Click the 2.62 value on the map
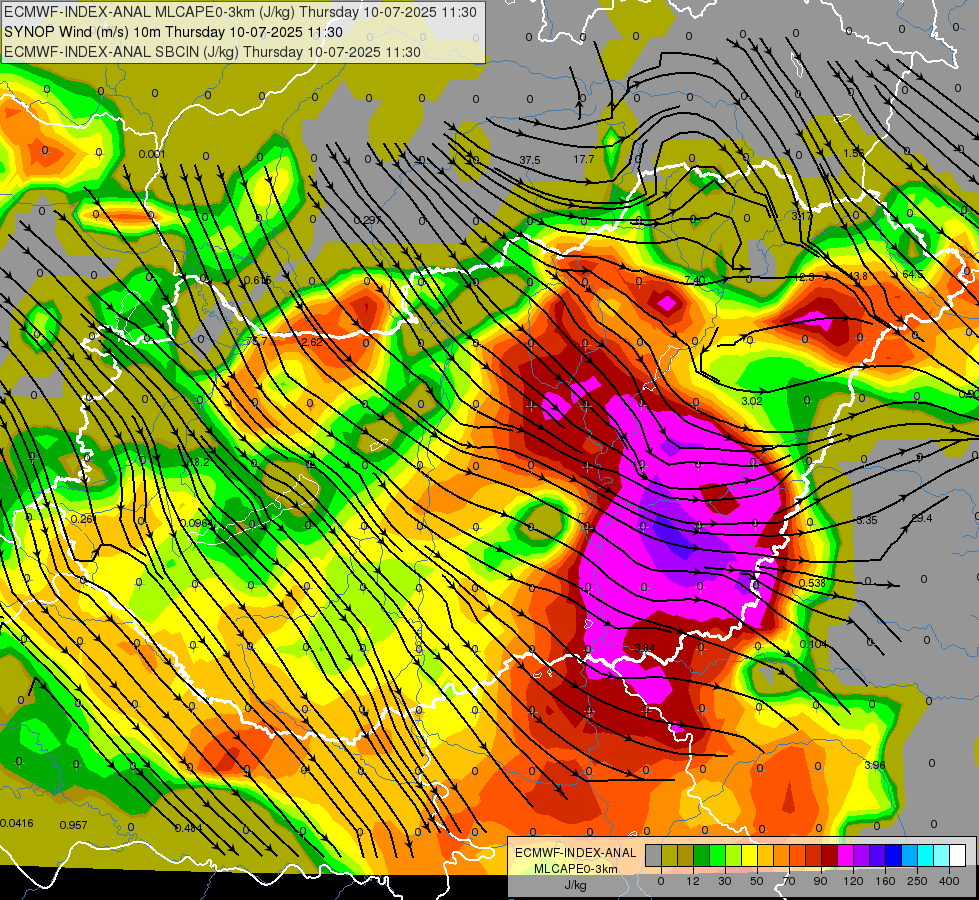This screenshot has width=979, height=900. (x=312, y=342)
